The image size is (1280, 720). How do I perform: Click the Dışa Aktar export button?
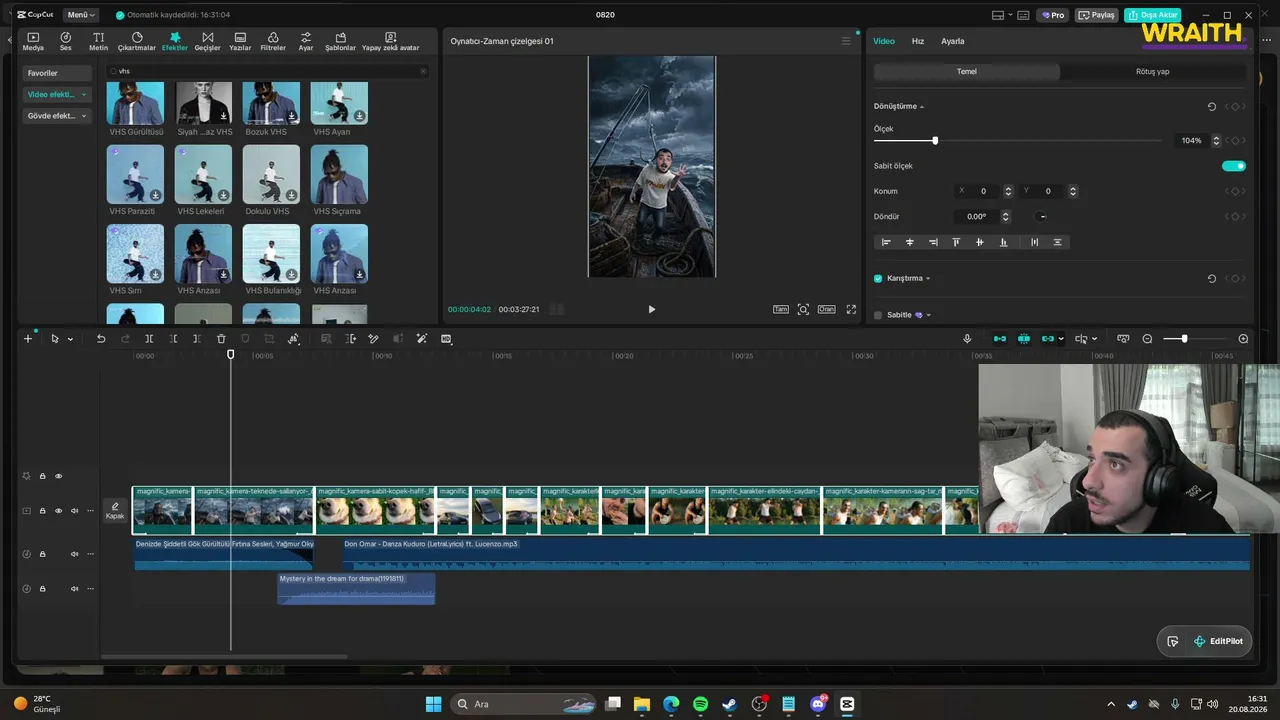click(x=1152, y=15)
